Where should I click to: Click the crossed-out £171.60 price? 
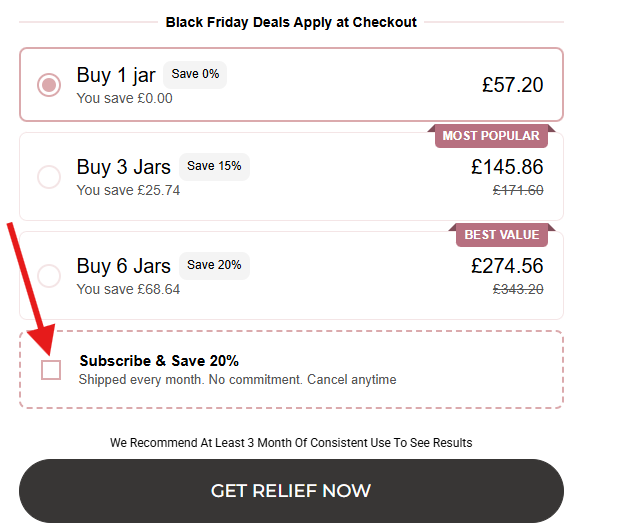[518, 190]
